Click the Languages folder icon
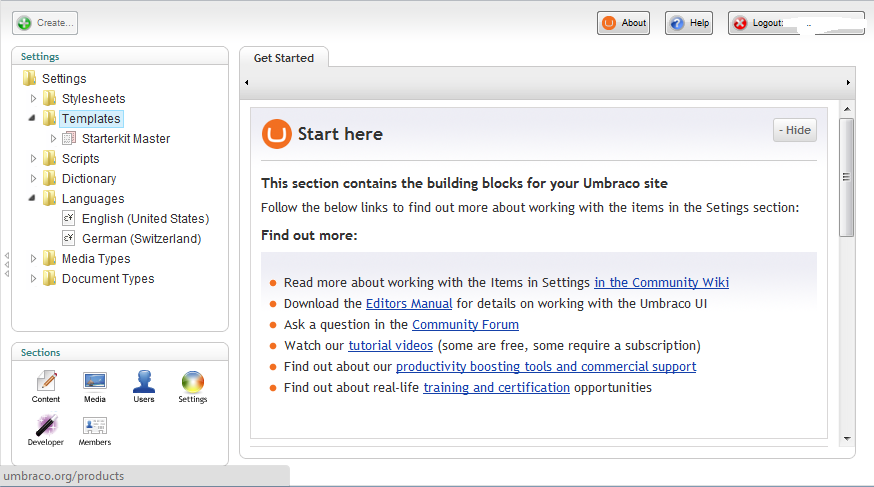 point(50,199)
